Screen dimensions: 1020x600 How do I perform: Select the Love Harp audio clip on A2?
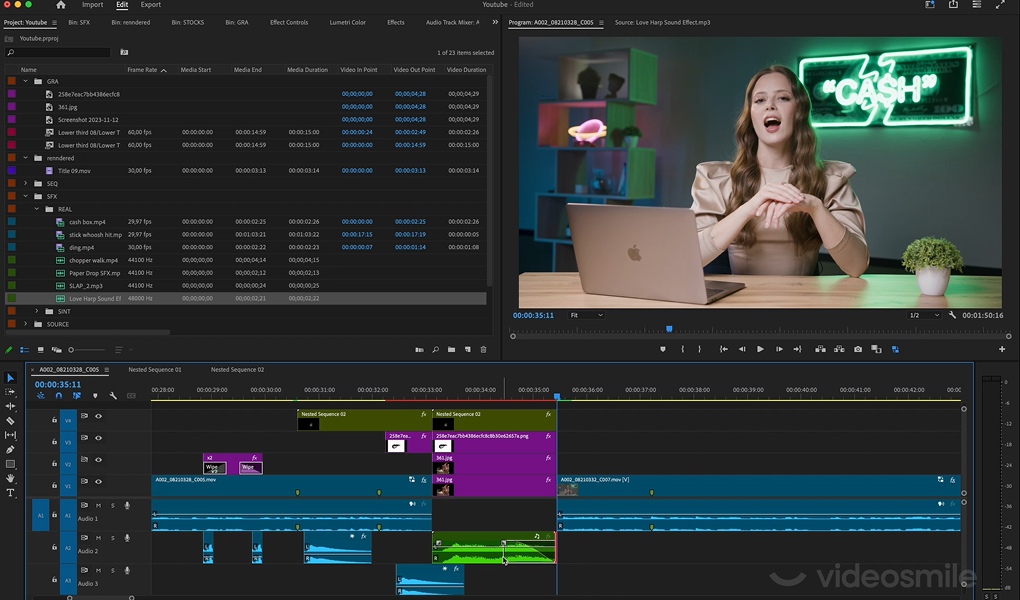tap(494, 547)
